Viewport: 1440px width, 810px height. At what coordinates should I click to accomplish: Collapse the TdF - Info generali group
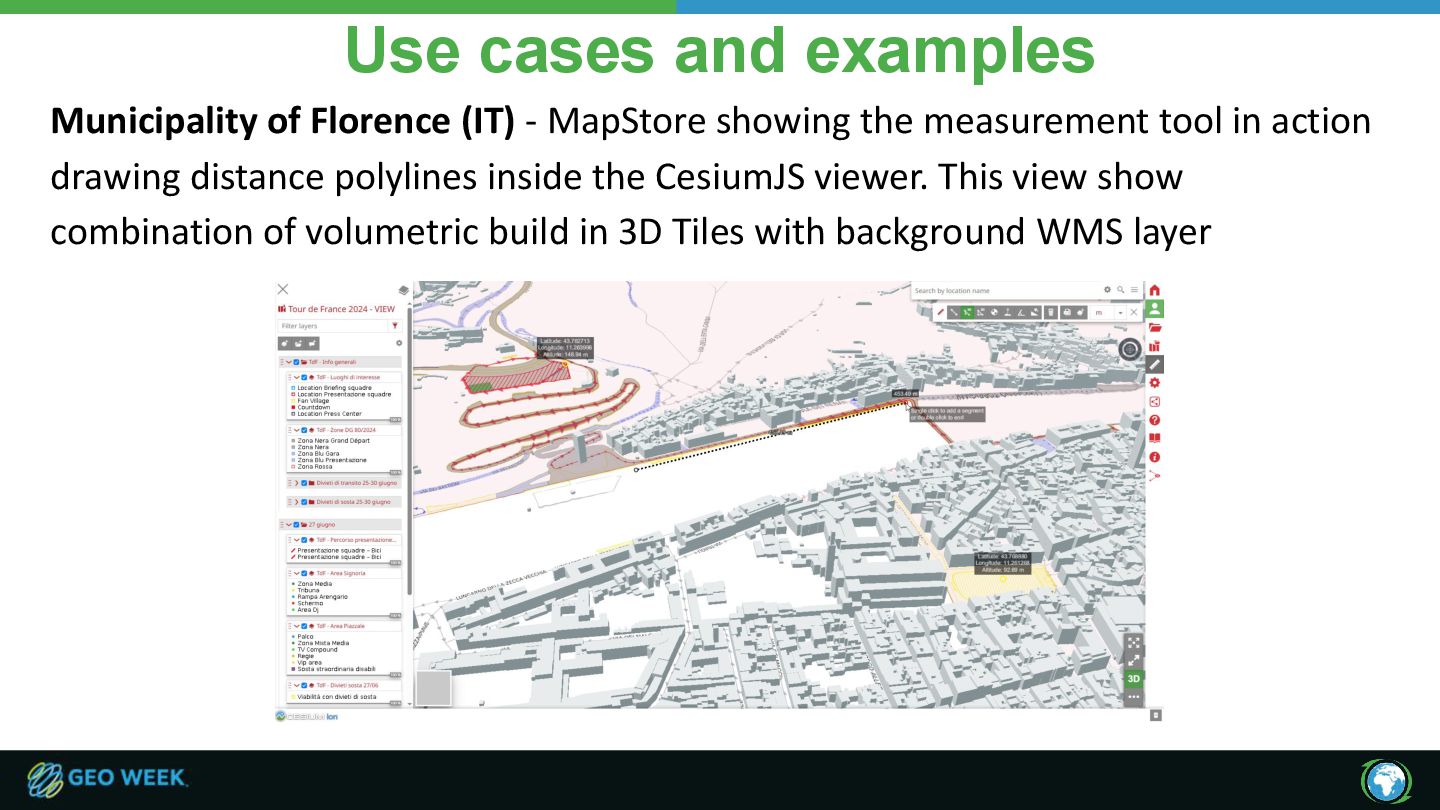coord(289,362)
